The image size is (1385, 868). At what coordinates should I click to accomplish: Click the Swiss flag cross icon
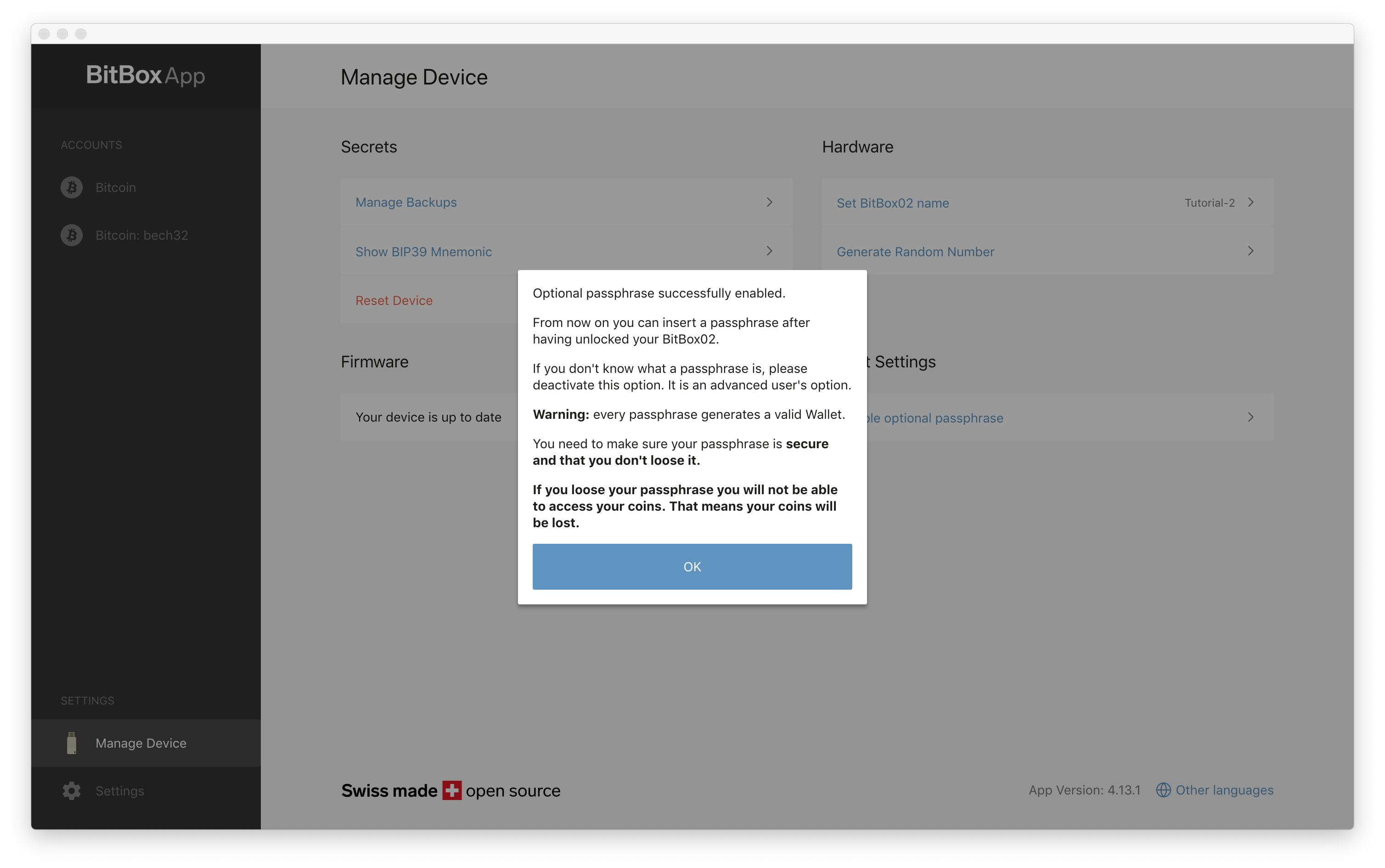click(452, 790)
